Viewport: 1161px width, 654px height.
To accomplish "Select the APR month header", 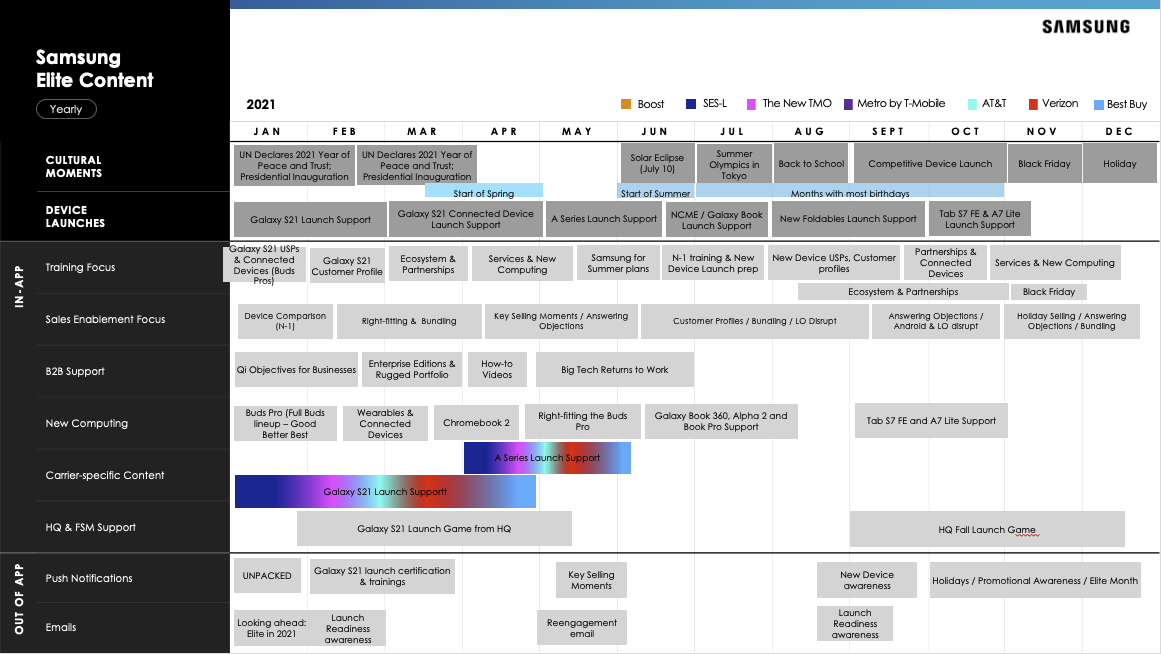I will pos(504,131).
